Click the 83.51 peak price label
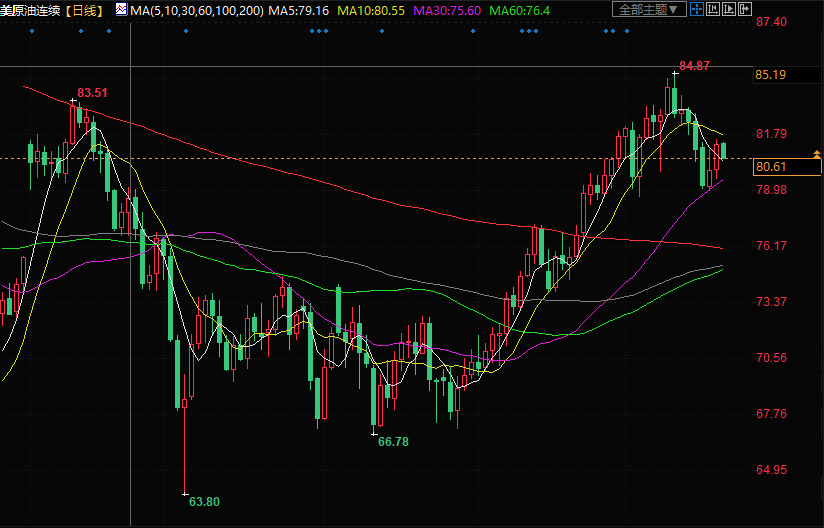This screenshot has height=528, width=824. pos(92,93)
